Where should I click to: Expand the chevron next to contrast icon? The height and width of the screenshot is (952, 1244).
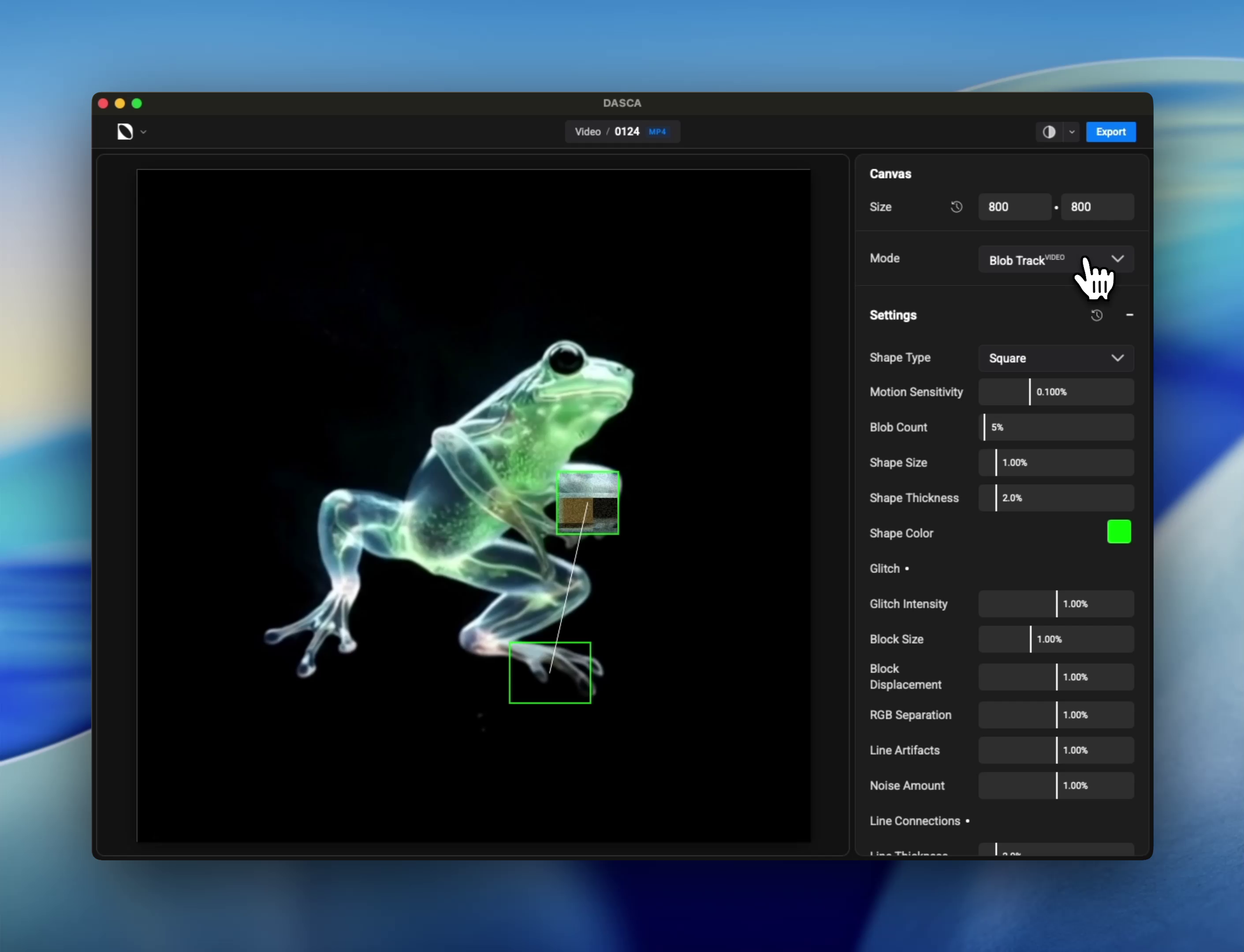[x=1072, y=132]
